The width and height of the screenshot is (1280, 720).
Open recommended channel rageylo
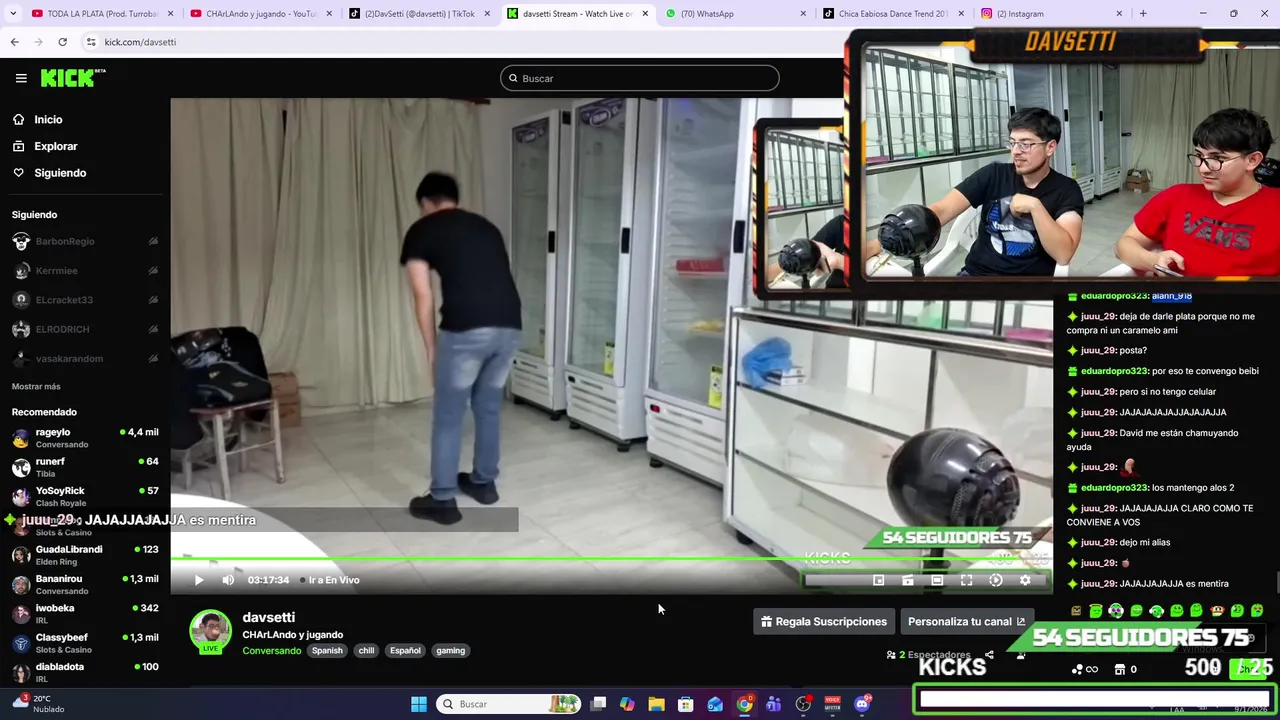[84, 438]
